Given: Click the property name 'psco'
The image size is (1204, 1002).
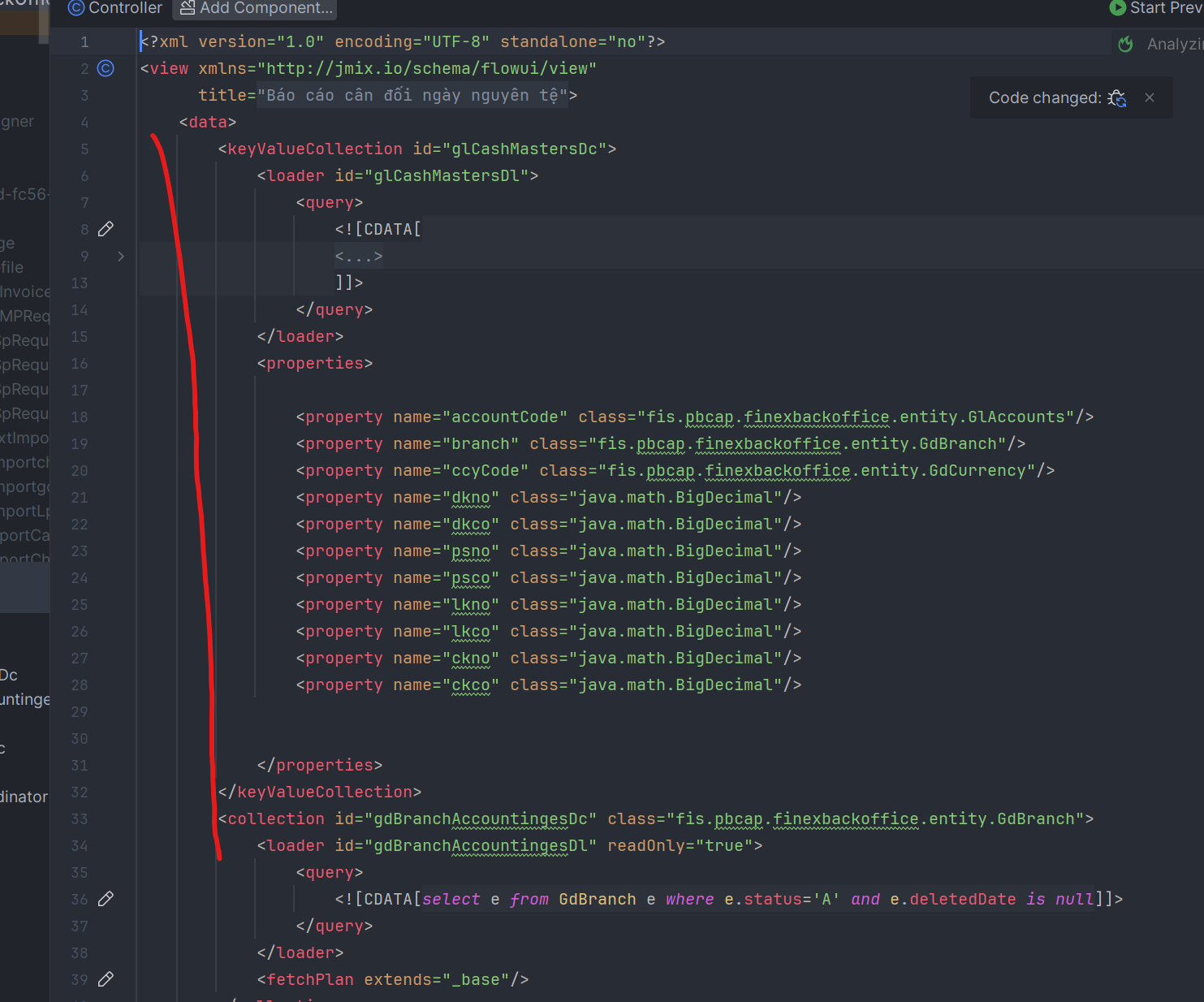Looking at the screenshot, I should (x=471, y=577).
